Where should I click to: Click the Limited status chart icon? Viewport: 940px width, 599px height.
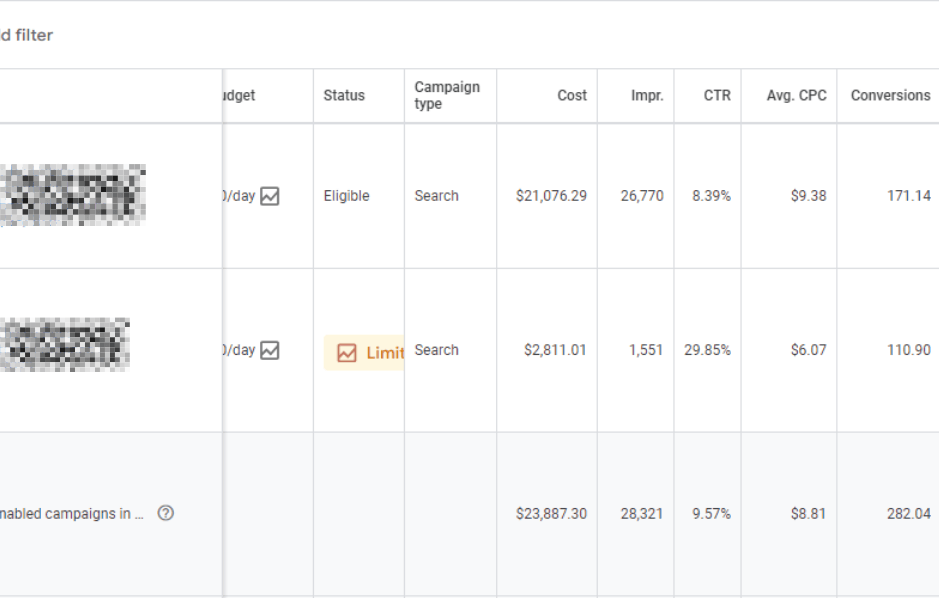coord(347,353)
